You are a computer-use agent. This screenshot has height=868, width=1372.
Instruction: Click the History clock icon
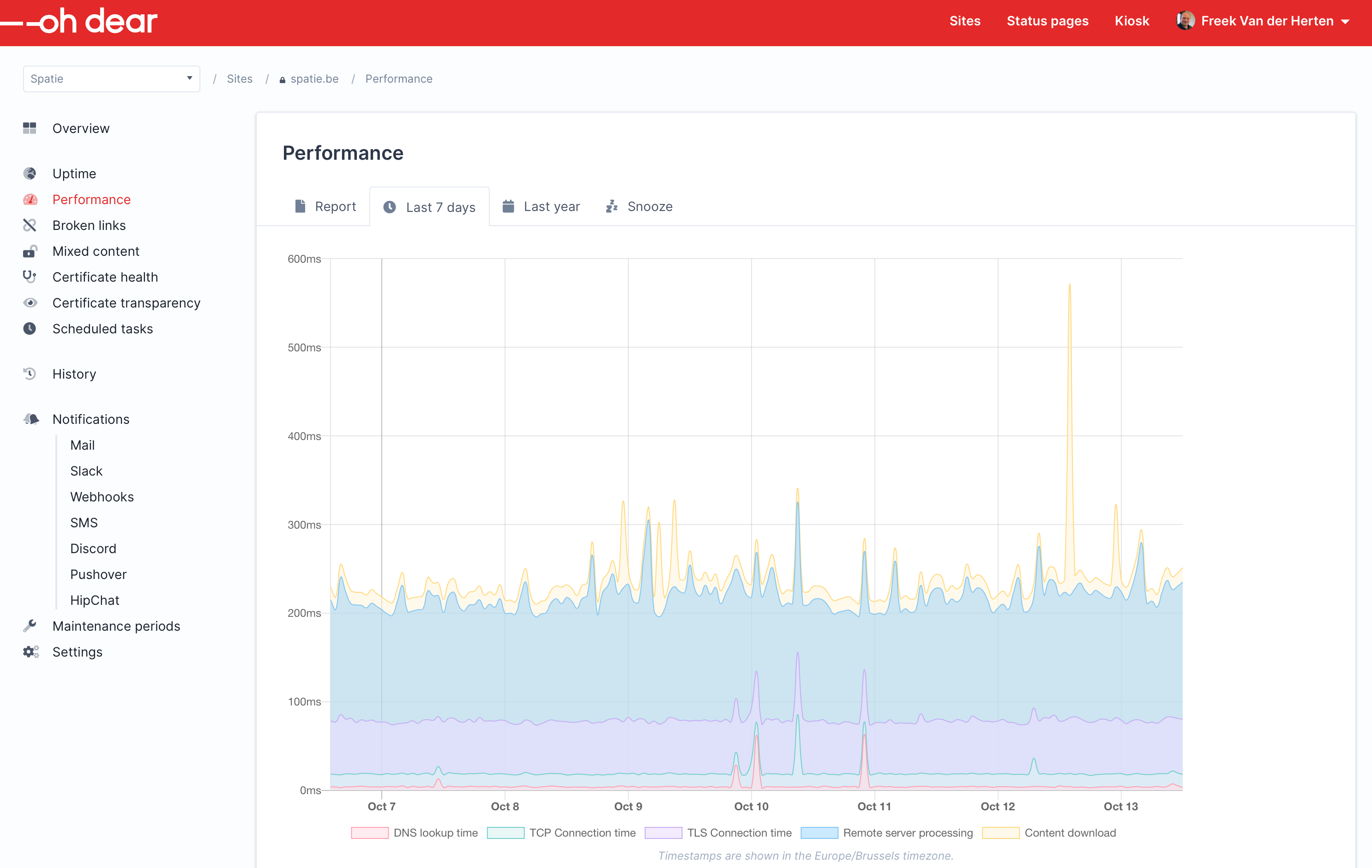point(30,374)
